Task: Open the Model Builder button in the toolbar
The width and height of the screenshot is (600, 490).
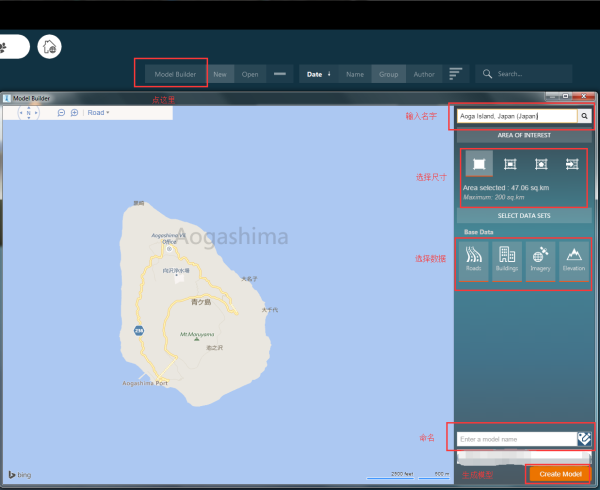Action: (175, 74)
